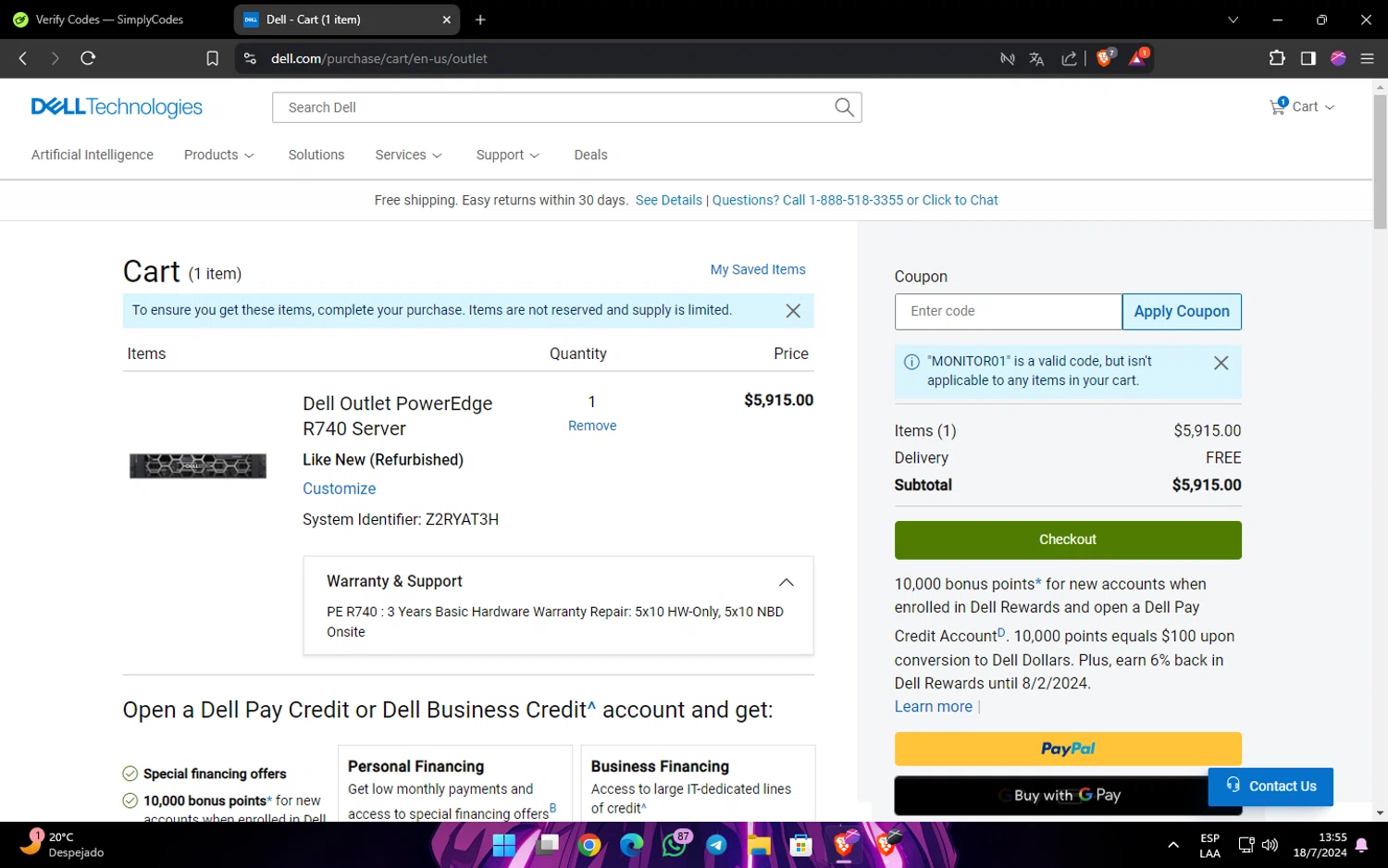Click the search magnifier icon in the Dell search box

pos(844,107)
